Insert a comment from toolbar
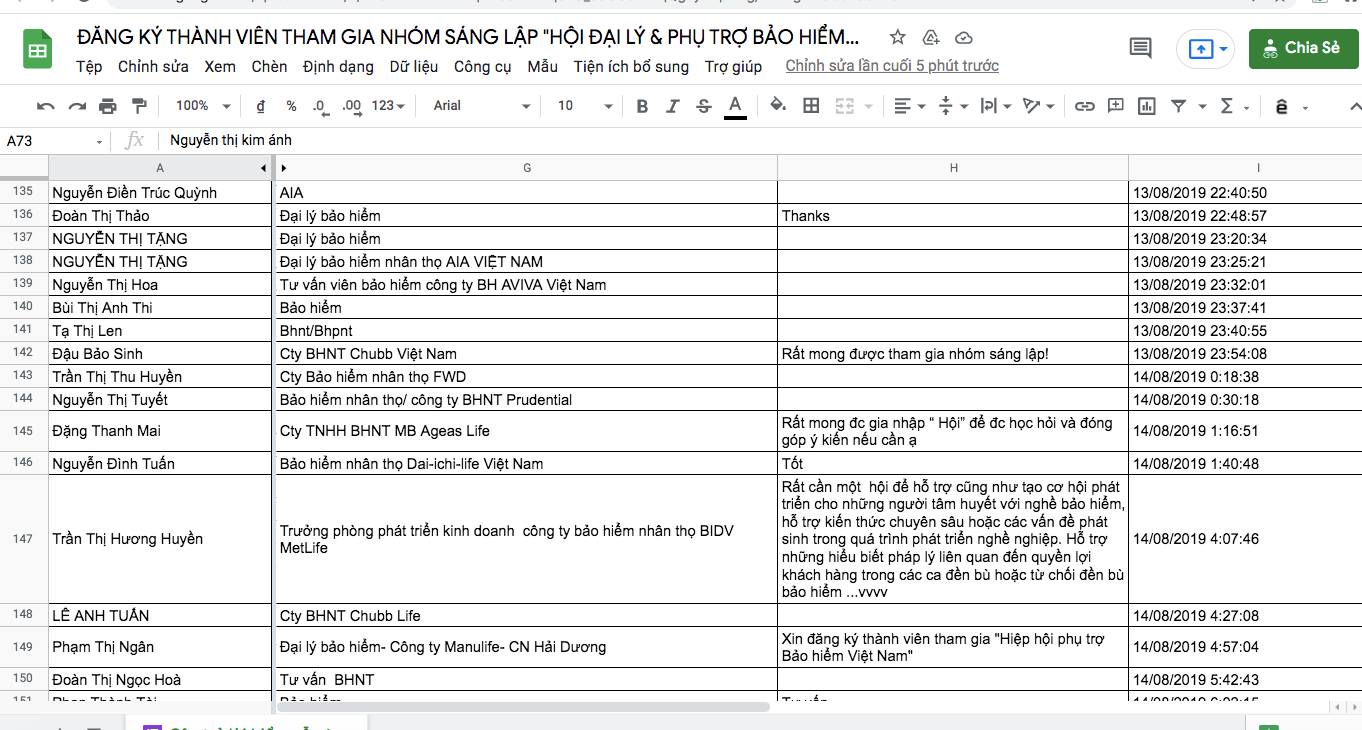The width and height of the screenshot is (1362, 730). (x=1116, y=106)
